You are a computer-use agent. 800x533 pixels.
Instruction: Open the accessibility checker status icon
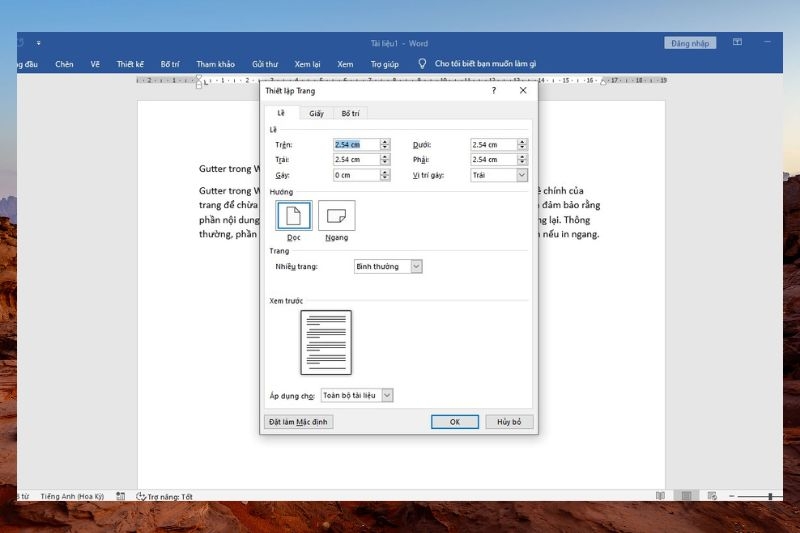click(x=142, y=496)
